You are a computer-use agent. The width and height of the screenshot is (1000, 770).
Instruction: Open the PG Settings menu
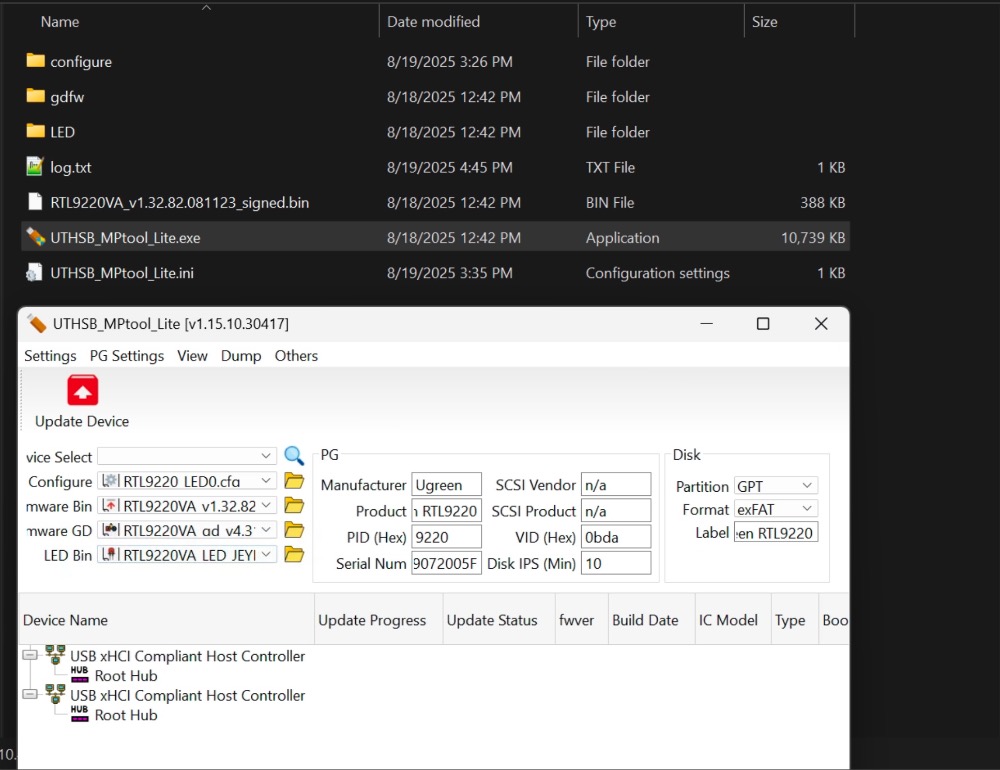coord(127,355)
